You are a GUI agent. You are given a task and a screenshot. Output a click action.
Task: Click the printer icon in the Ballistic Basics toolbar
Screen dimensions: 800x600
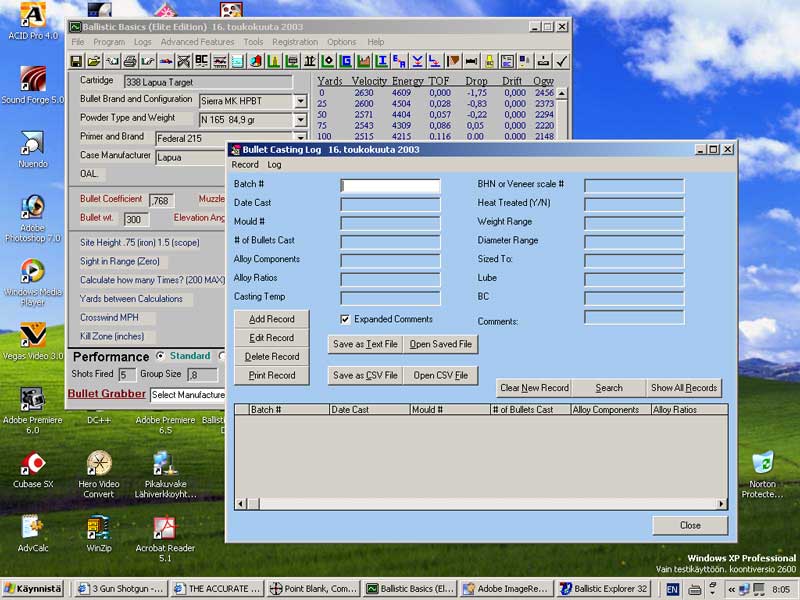pos(130,62)
